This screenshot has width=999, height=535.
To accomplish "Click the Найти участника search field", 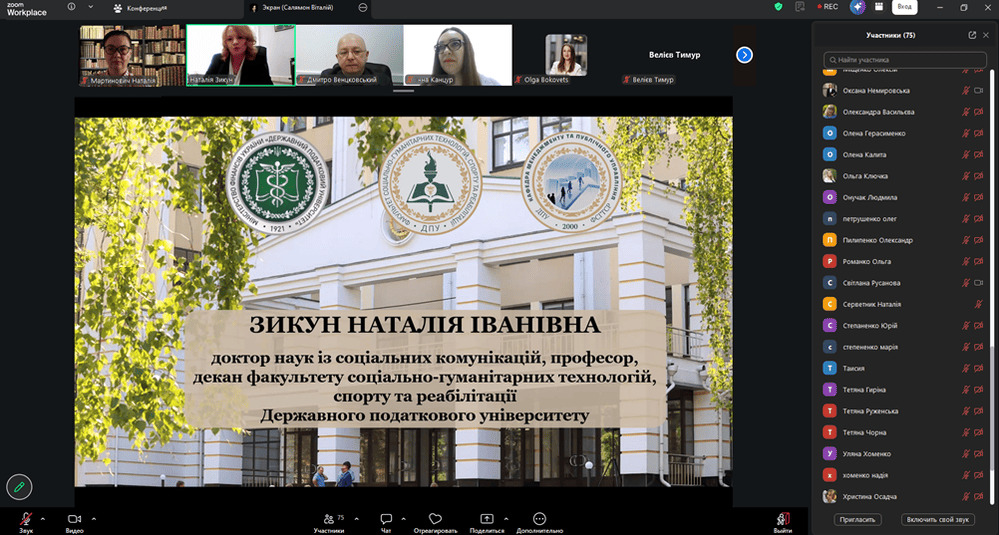I will (x=905, y=60).
